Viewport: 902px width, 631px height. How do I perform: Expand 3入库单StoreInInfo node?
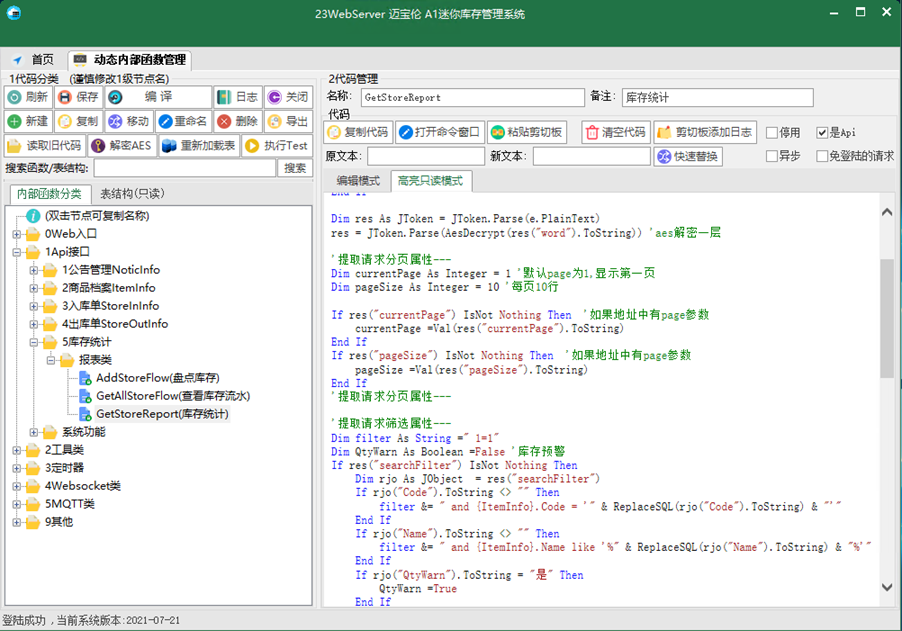point(34,306)
